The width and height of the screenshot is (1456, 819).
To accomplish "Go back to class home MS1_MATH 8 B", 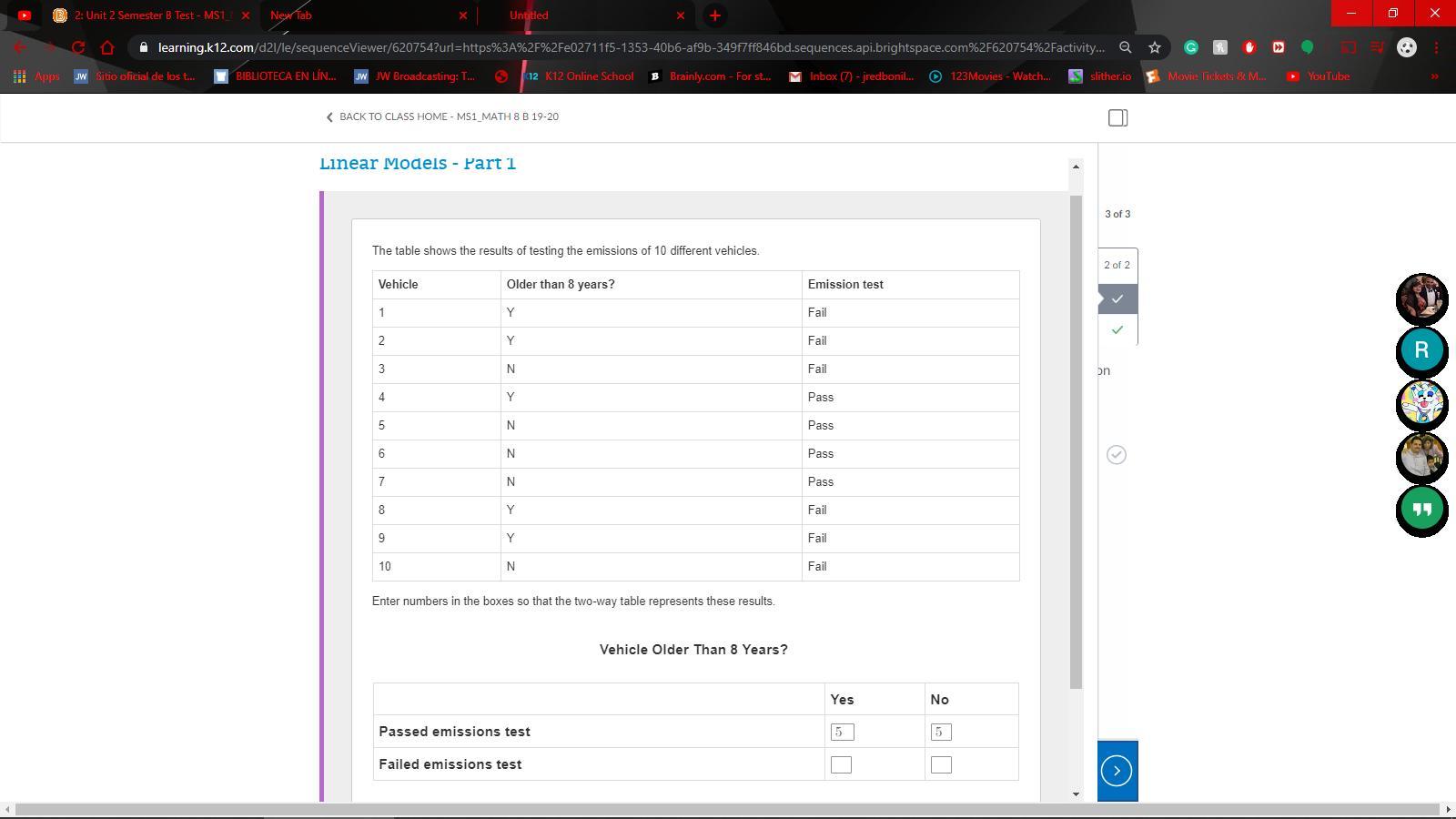I will [x=442, y=116].
